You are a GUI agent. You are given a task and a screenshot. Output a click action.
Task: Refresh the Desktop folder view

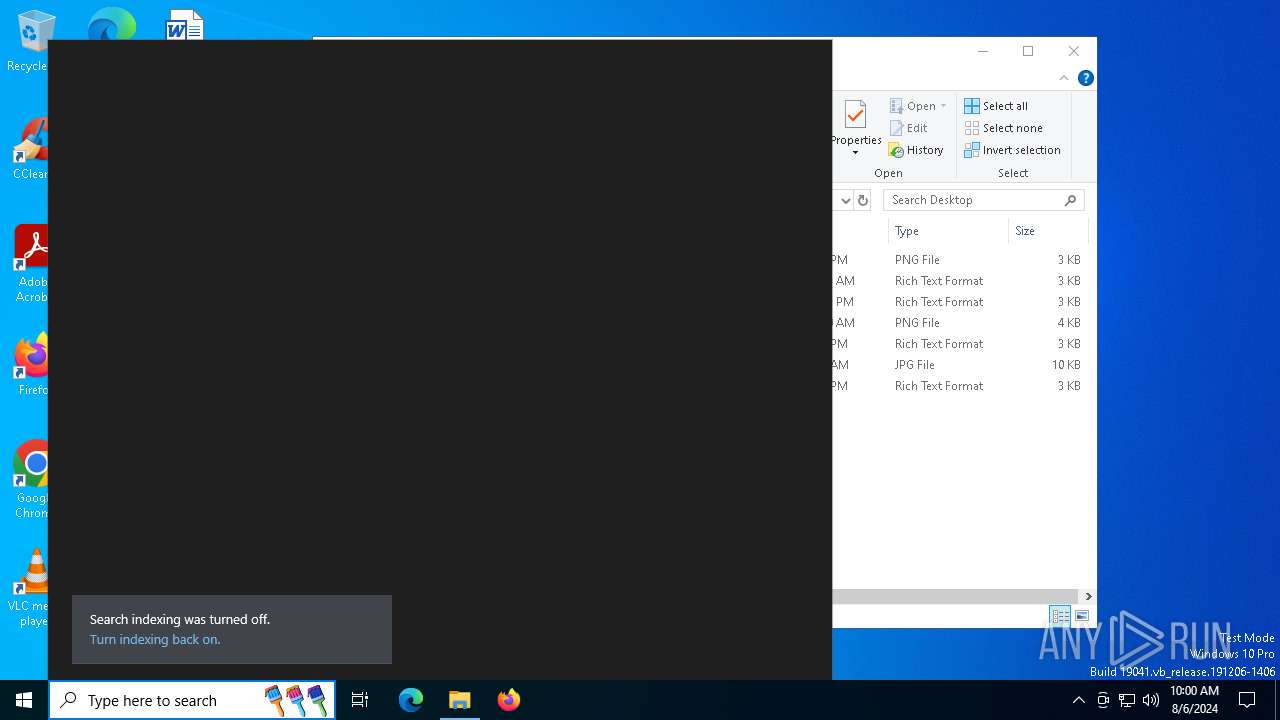click(x=863, y=200)
